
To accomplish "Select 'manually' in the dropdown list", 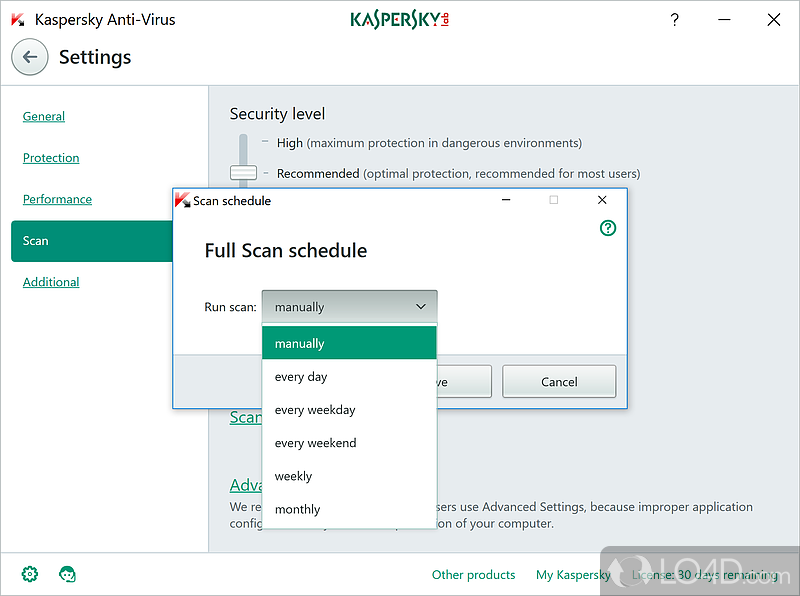I will point(349,343).
